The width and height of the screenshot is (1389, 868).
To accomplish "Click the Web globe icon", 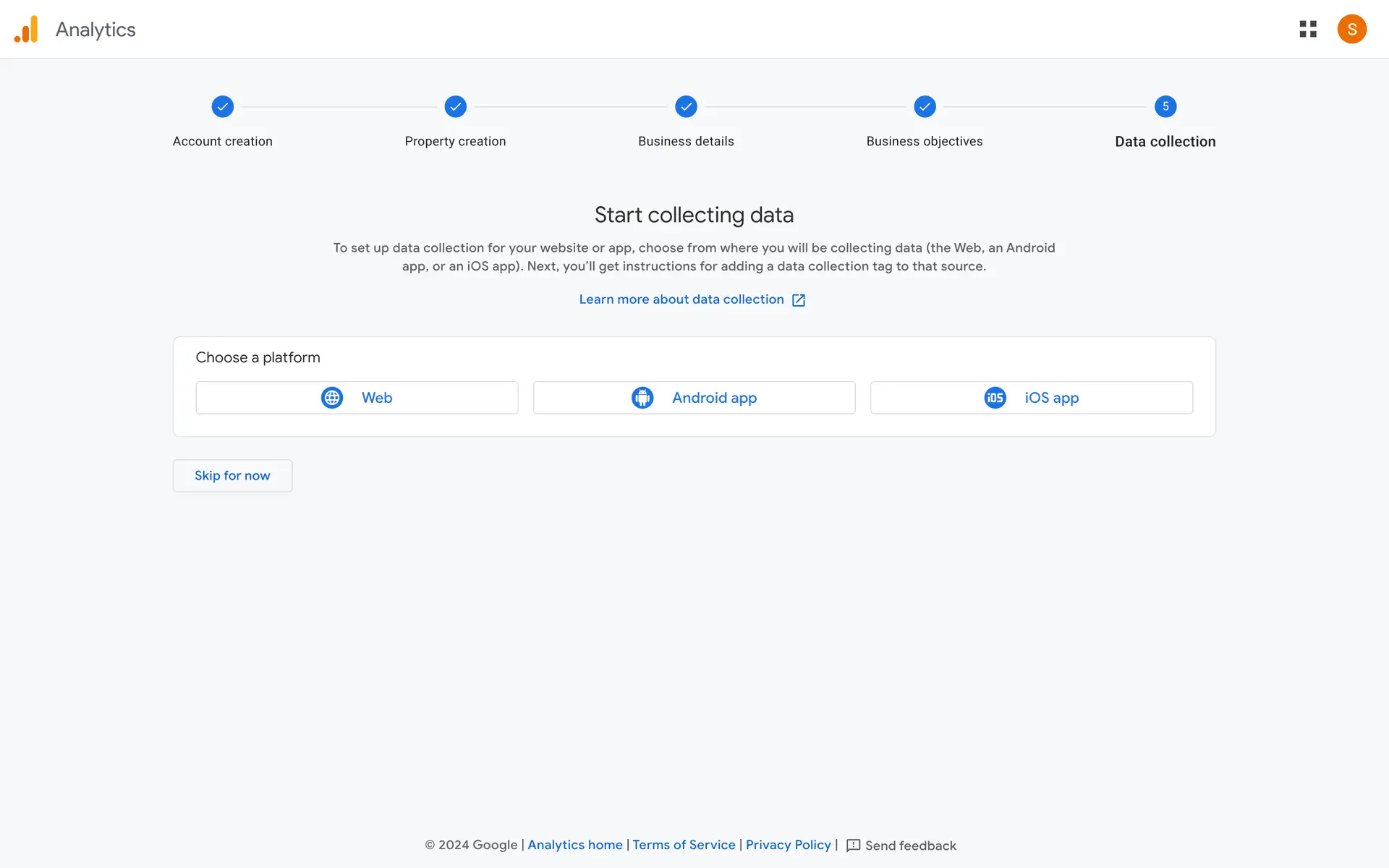I will click(x=332, y=398).
